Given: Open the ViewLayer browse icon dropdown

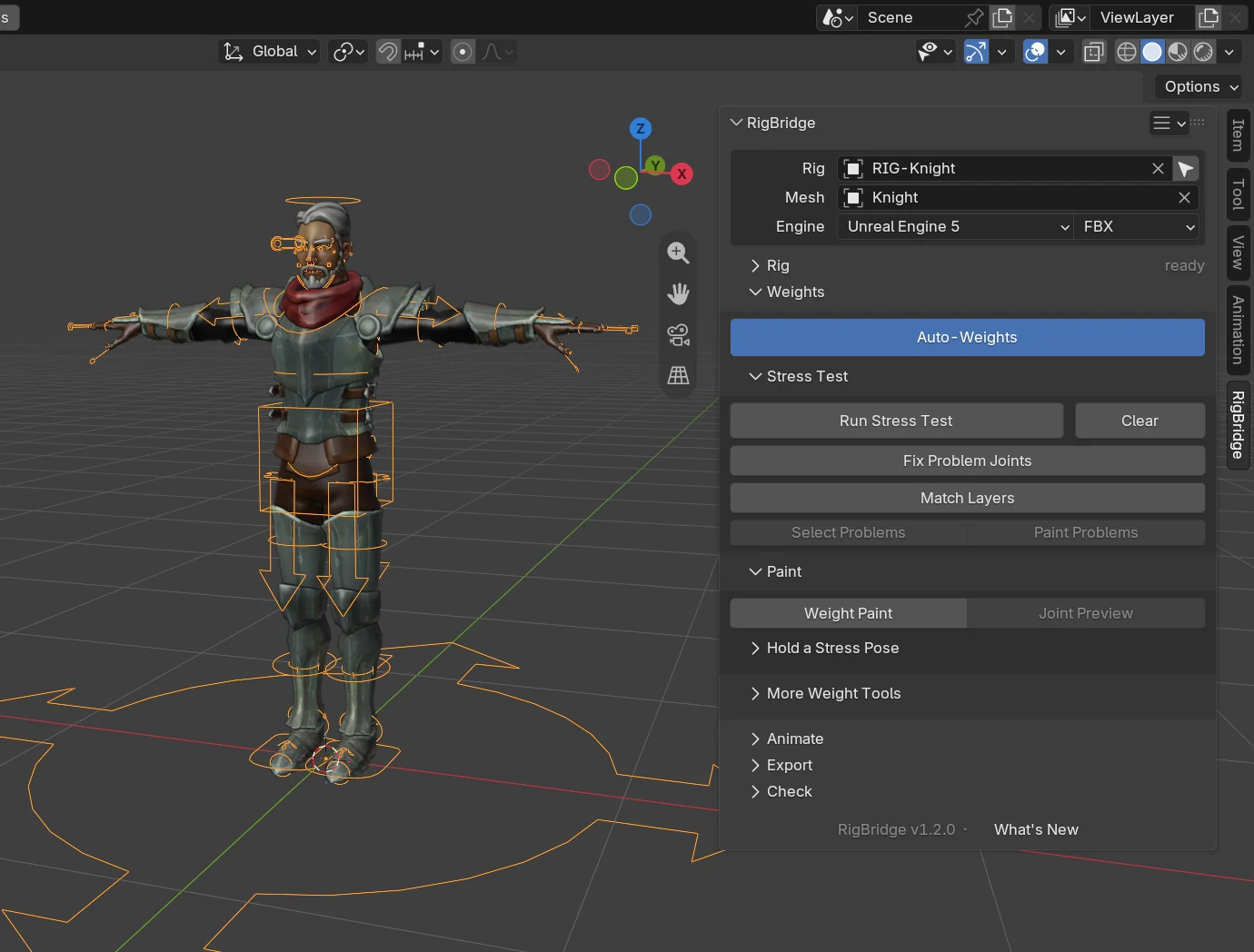Looking at the screenshot, I should pos(1071,17).
